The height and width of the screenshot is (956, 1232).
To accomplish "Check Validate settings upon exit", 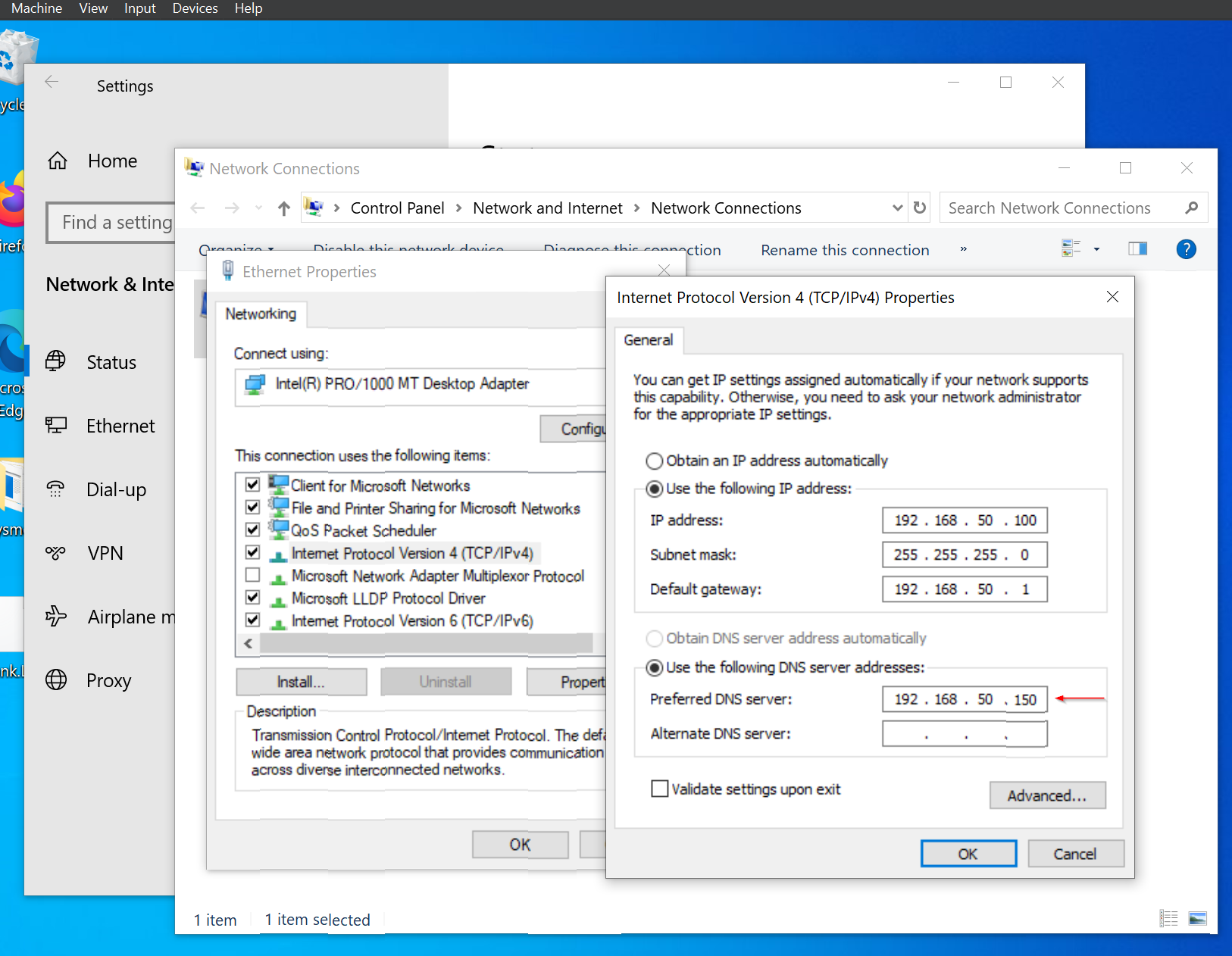I will click(660, 789).
